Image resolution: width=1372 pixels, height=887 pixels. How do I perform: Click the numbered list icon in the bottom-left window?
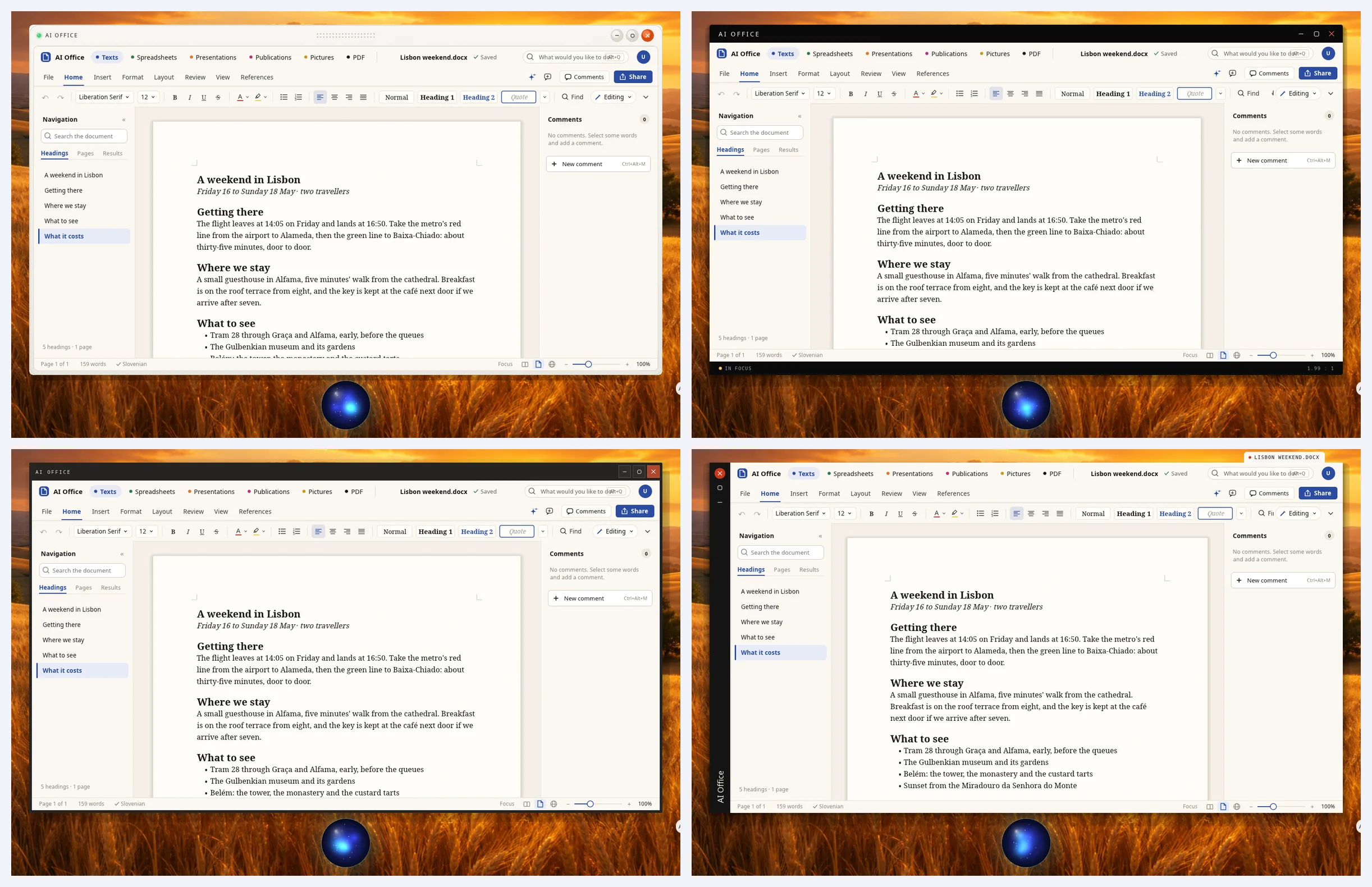click(x=296, y=532)
